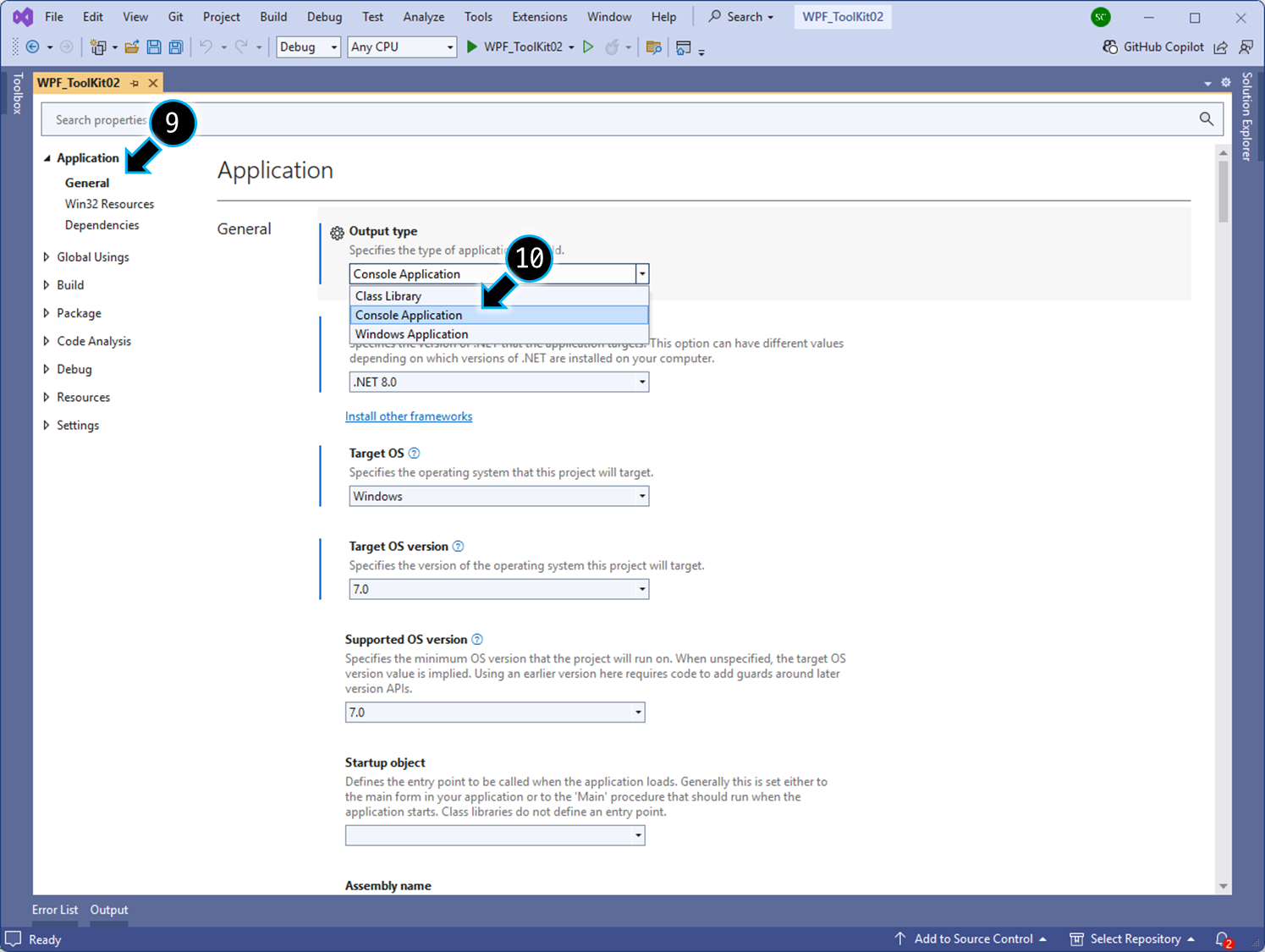Click Add to Source Control button
Image resolution: width=1265 pixels, height=952 pixels.
tap(971, 939)
